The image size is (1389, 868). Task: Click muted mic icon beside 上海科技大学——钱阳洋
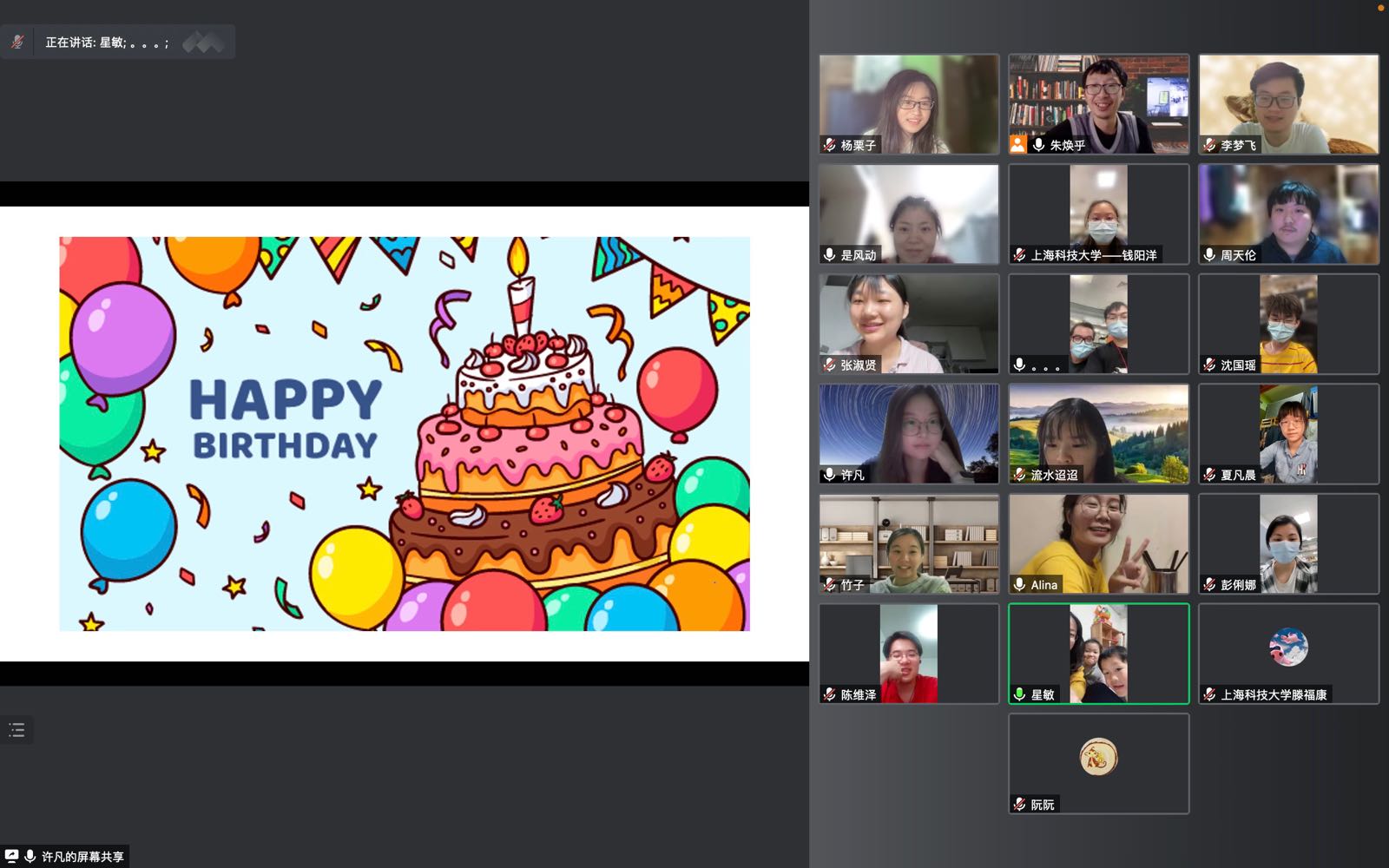point(1020,254)
